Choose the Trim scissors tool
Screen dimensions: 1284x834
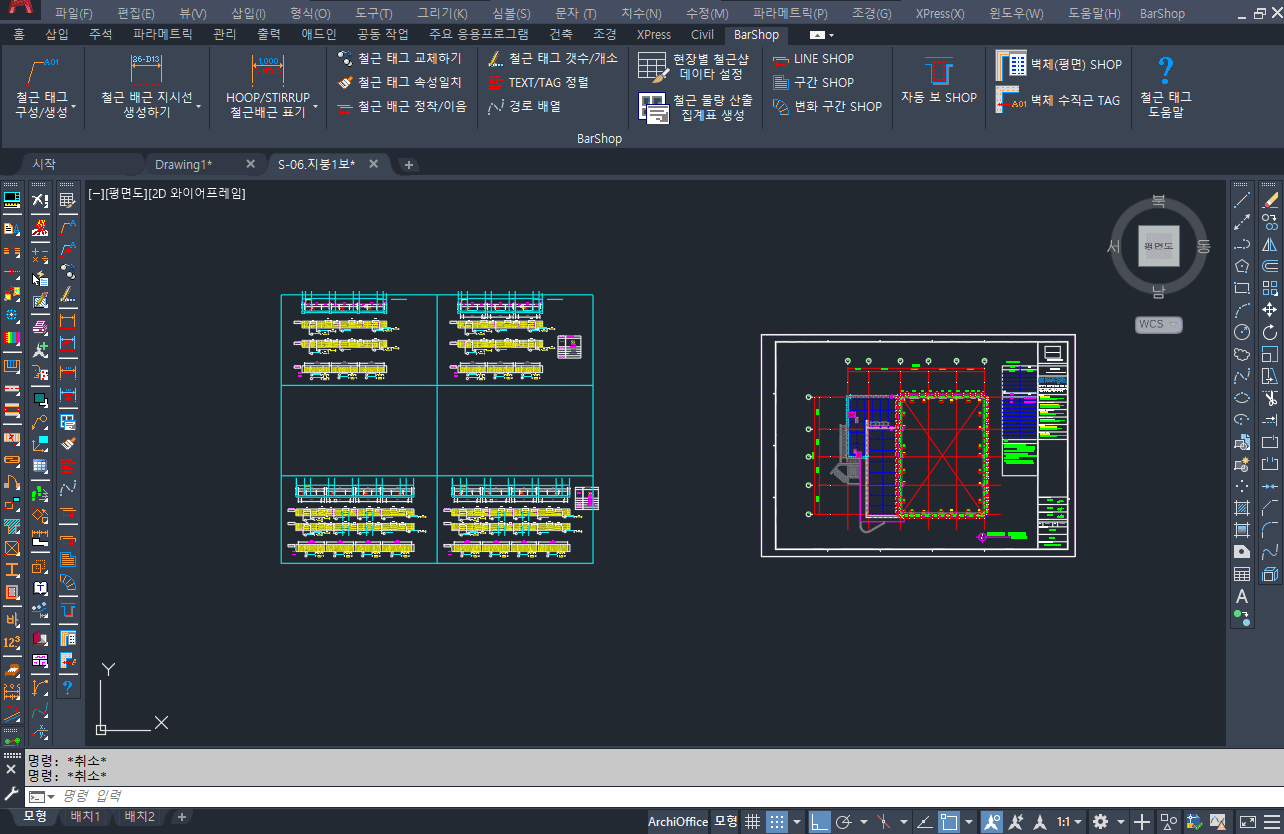pos(1270,398)
